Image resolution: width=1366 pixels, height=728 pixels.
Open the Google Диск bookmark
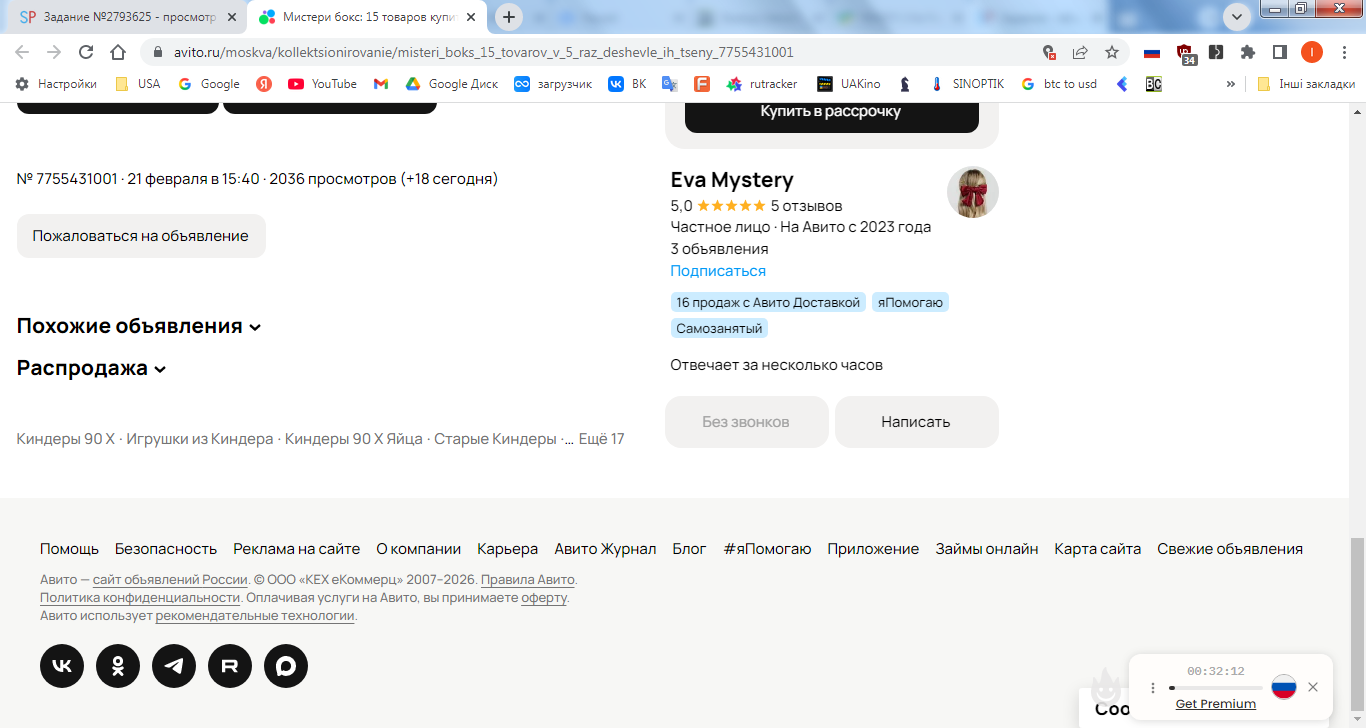[452, 84]
